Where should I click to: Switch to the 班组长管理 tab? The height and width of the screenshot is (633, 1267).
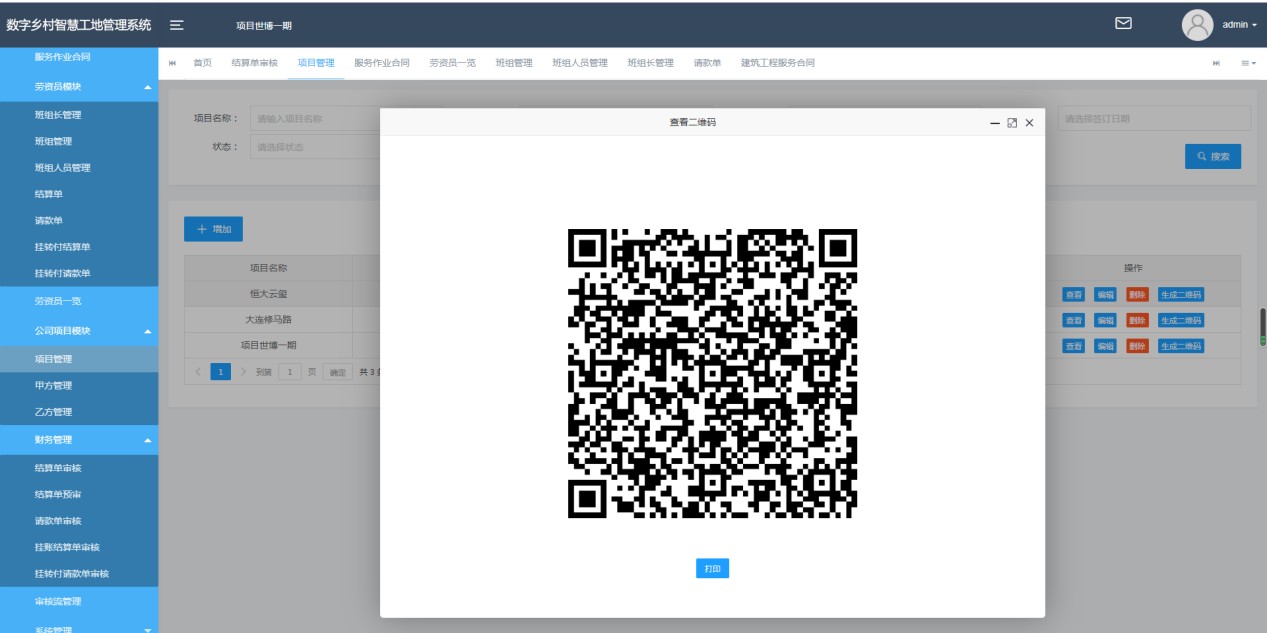pos(651,63)
